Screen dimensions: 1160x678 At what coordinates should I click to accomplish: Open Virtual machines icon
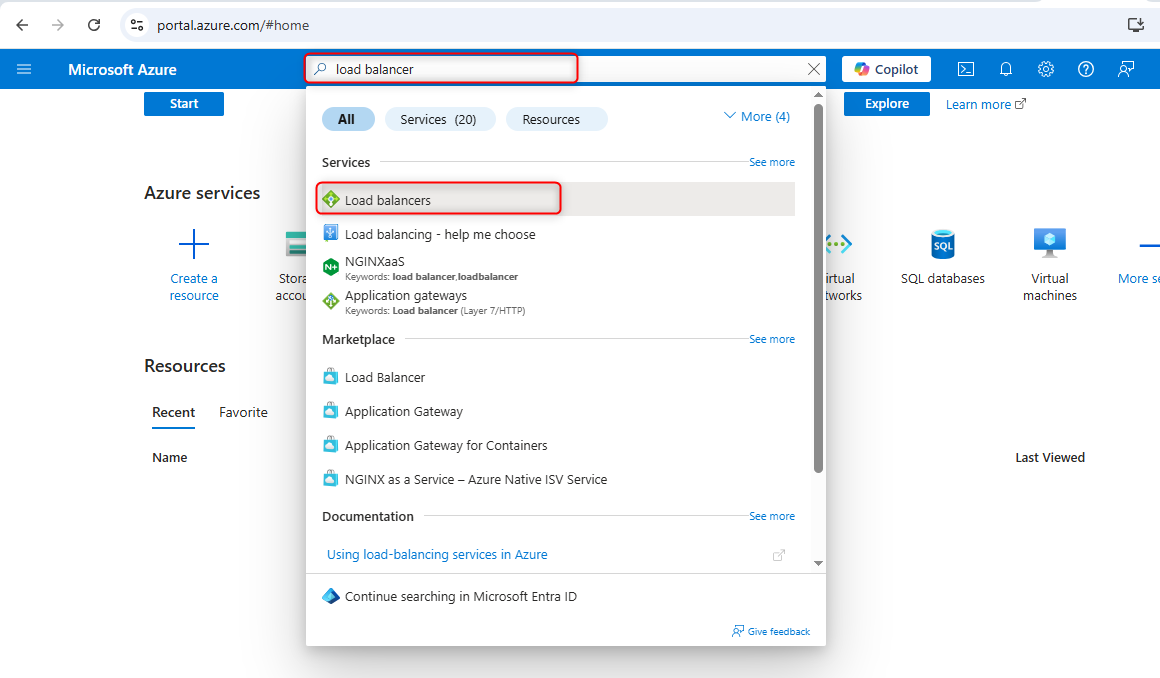[x=1049, y=243]
